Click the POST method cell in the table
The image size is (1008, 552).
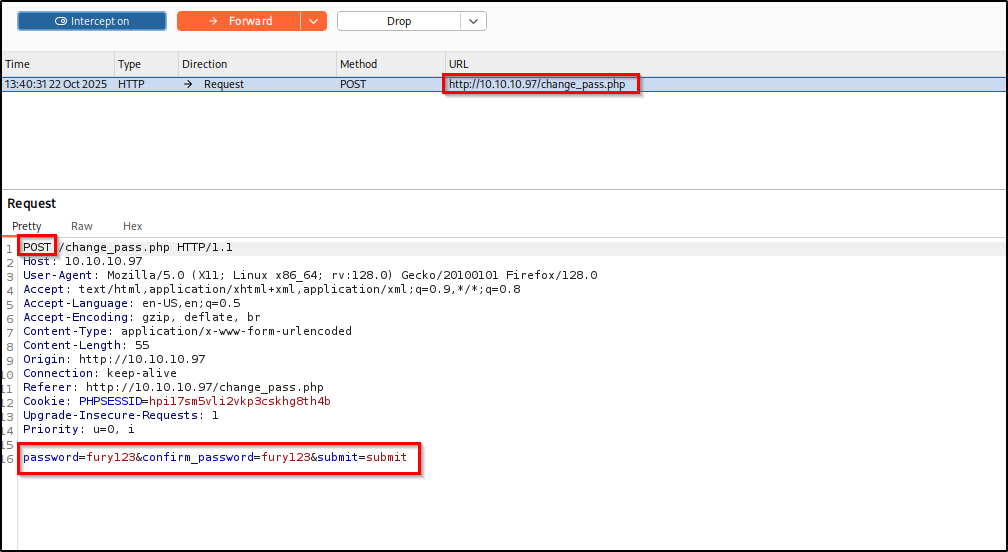tap(353, 84)
